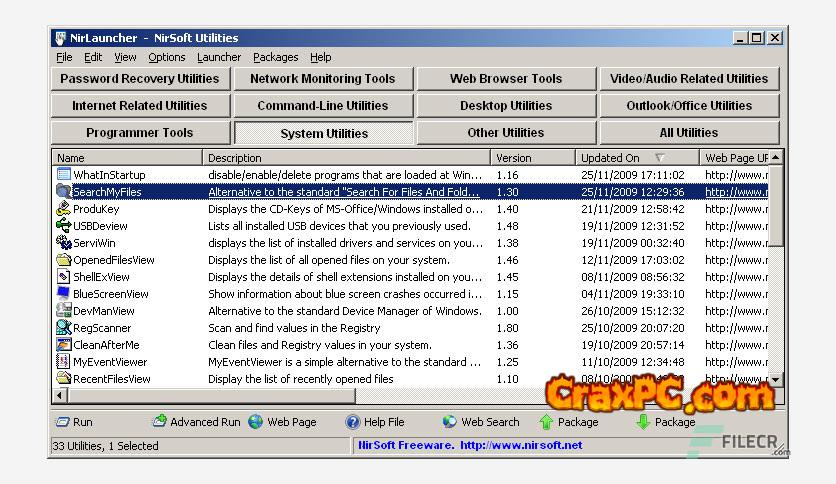The height and width of the screenshot is (484, 836).
Task: Open the Packages menu
Action: tap(275, 58)
